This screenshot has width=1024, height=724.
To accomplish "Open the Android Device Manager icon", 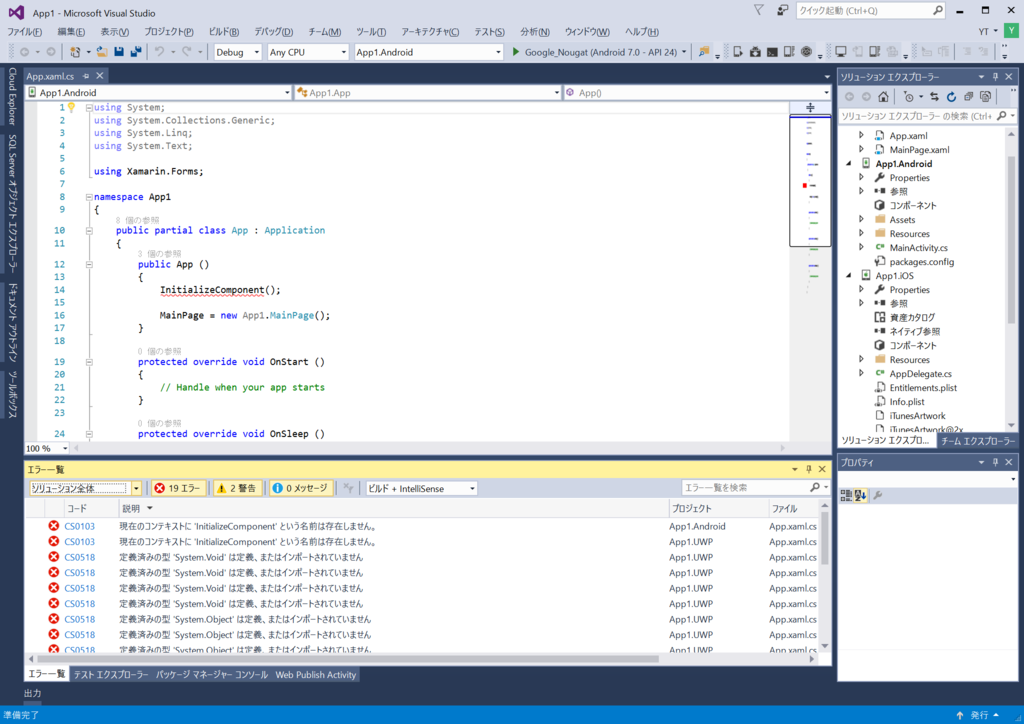I will (738, 52).
